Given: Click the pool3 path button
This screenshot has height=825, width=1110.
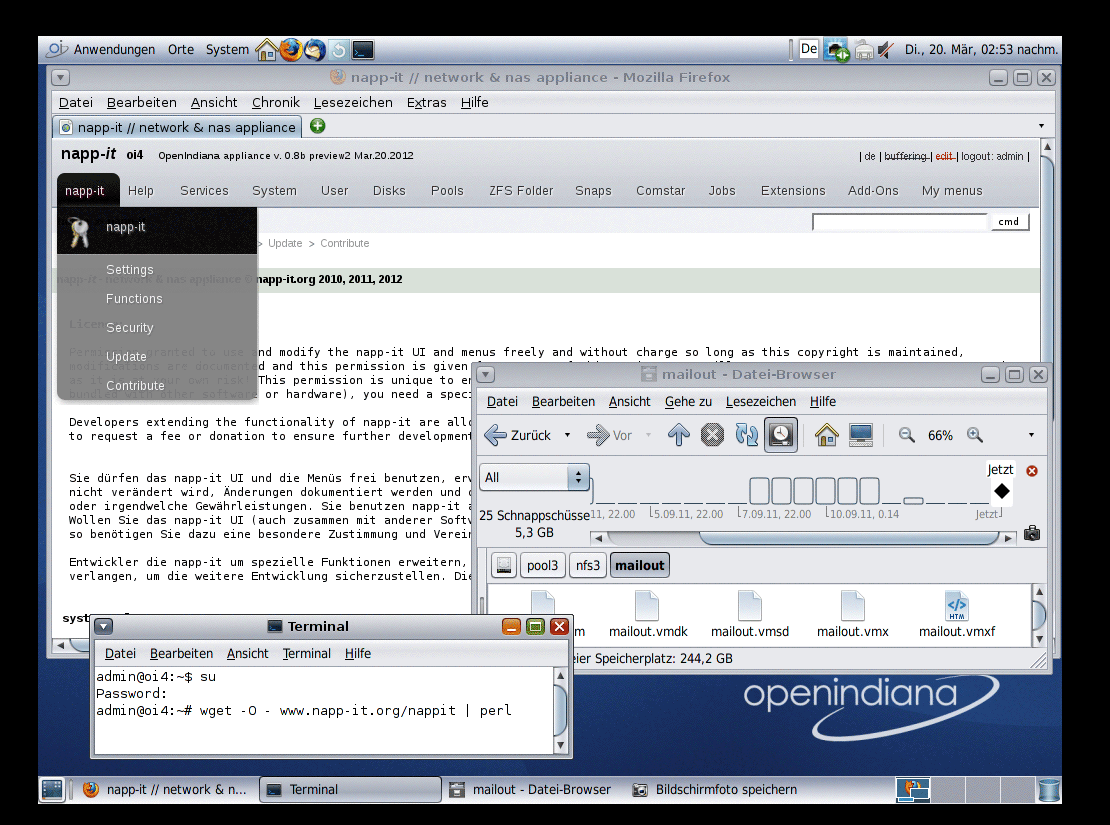Looking at the screenshot, I should click(543, 566).
